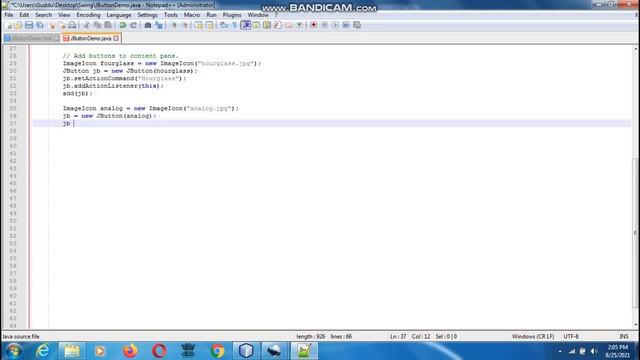Start macro recording with red dot icon
The width and height of the screenshot is (640, 360).
[313, 25]
